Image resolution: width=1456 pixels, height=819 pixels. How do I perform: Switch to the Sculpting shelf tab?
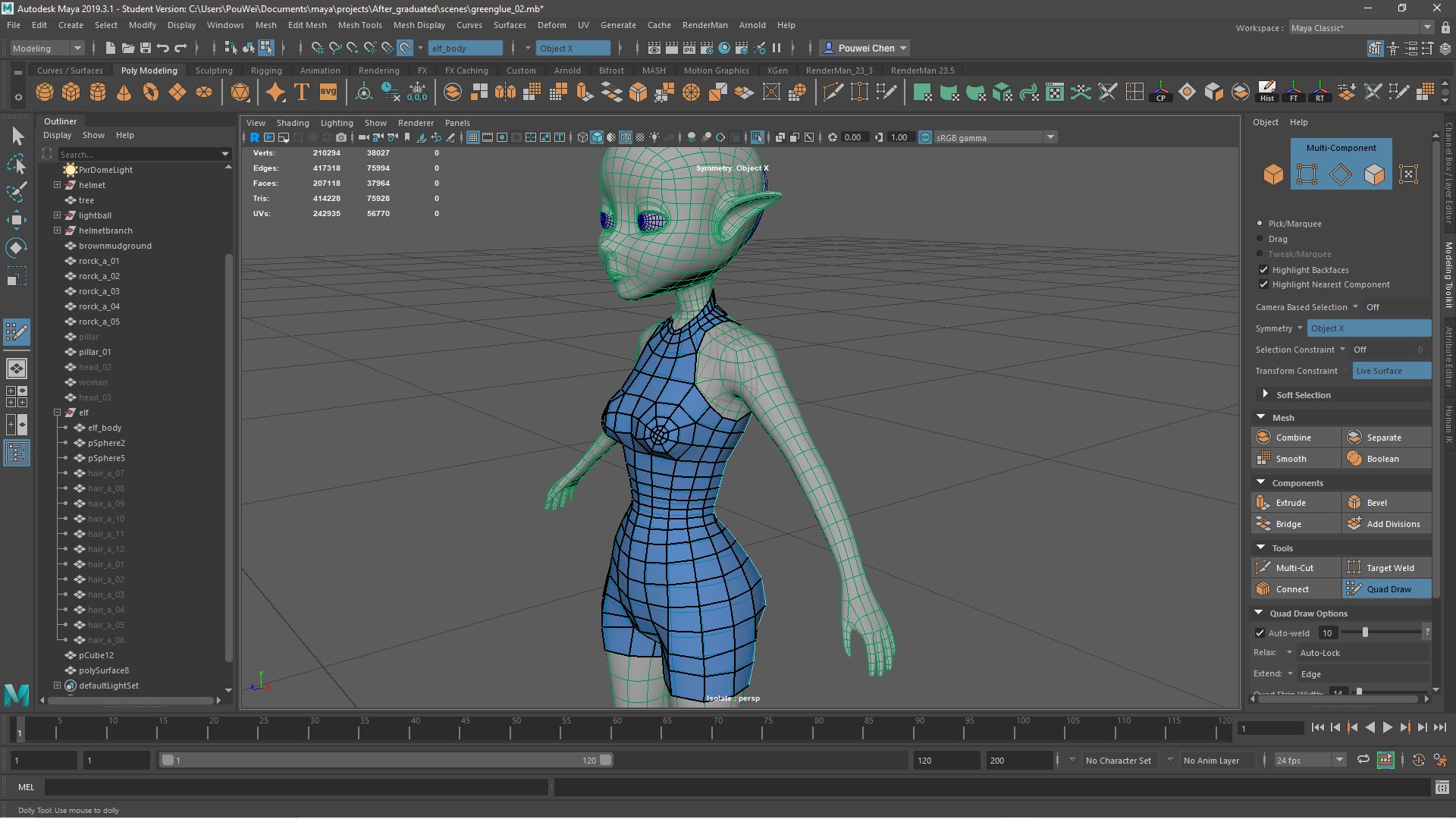click(x=214, y=71)
